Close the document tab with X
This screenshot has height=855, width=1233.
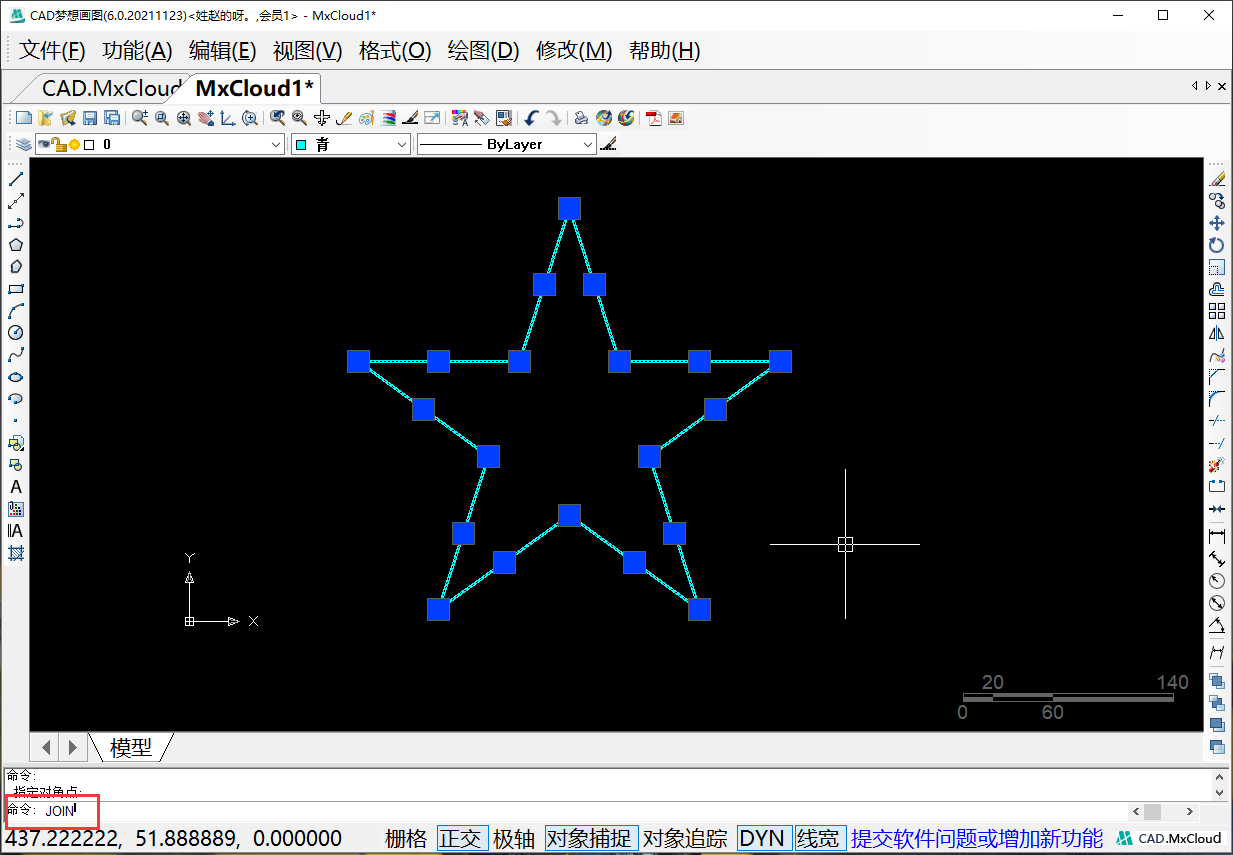(1222, 87)
